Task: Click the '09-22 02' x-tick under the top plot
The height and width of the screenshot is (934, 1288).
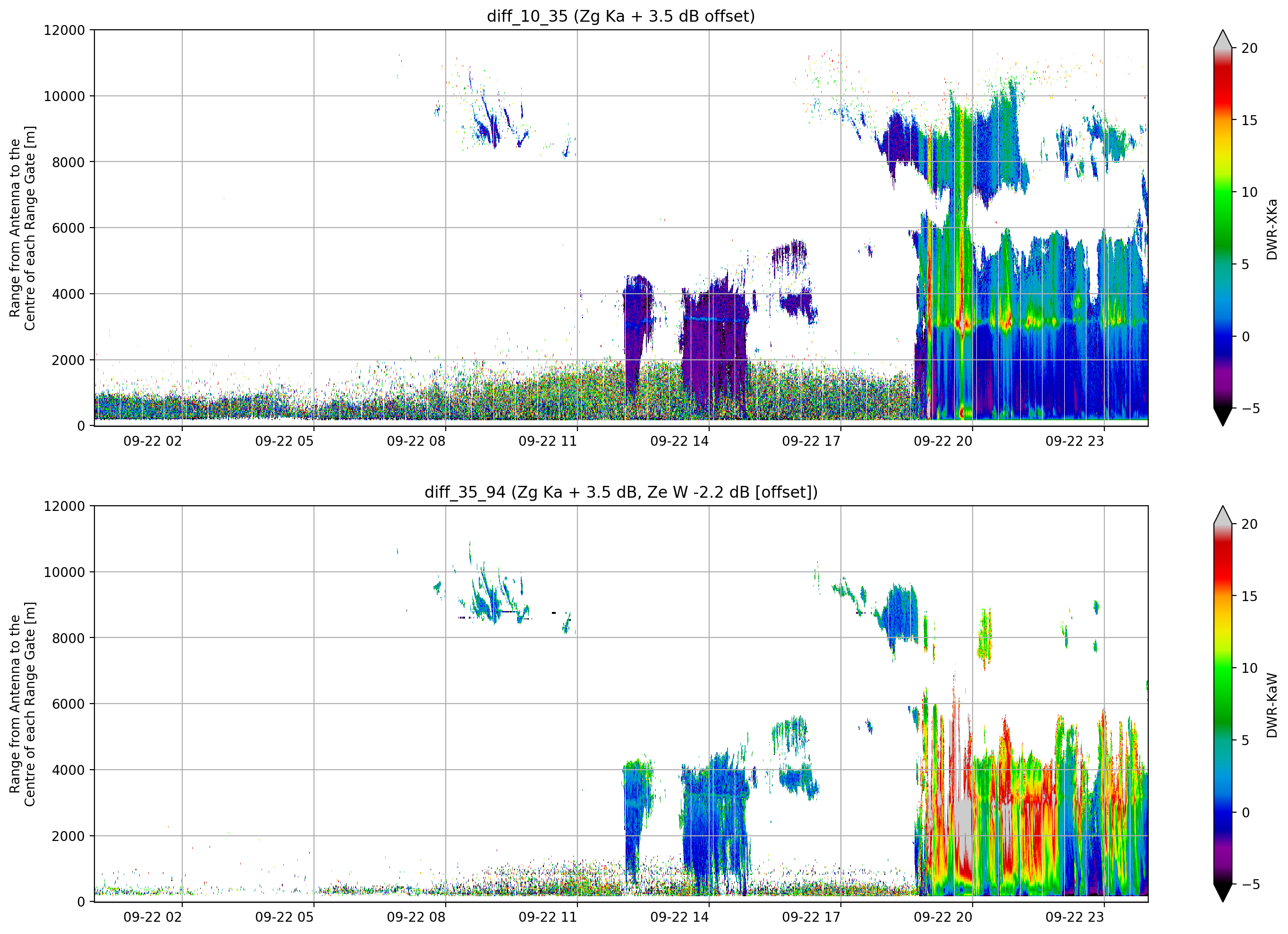Action: point(153,441)
